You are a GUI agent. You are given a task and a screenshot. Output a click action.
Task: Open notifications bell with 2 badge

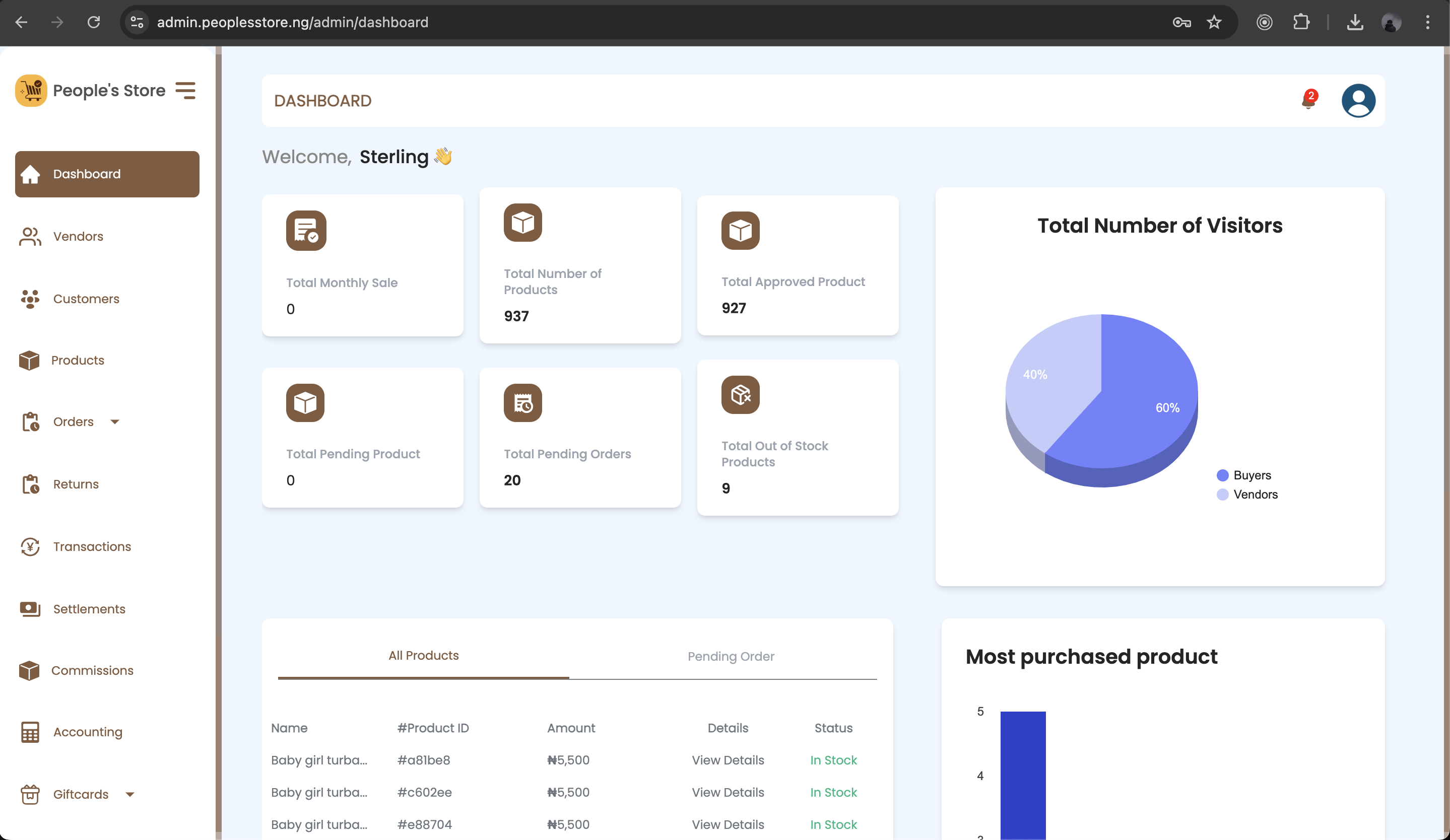(1308, 99)
